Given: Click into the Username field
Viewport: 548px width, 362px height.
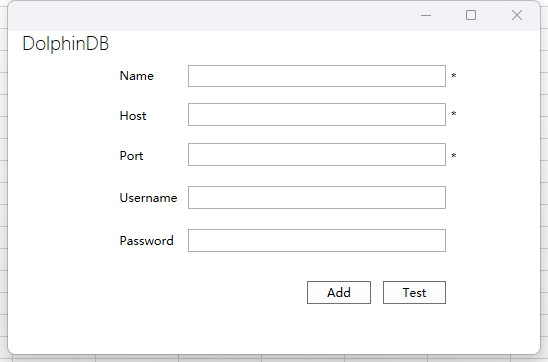Looking at the screenshot, I should [x=317, y=197].
